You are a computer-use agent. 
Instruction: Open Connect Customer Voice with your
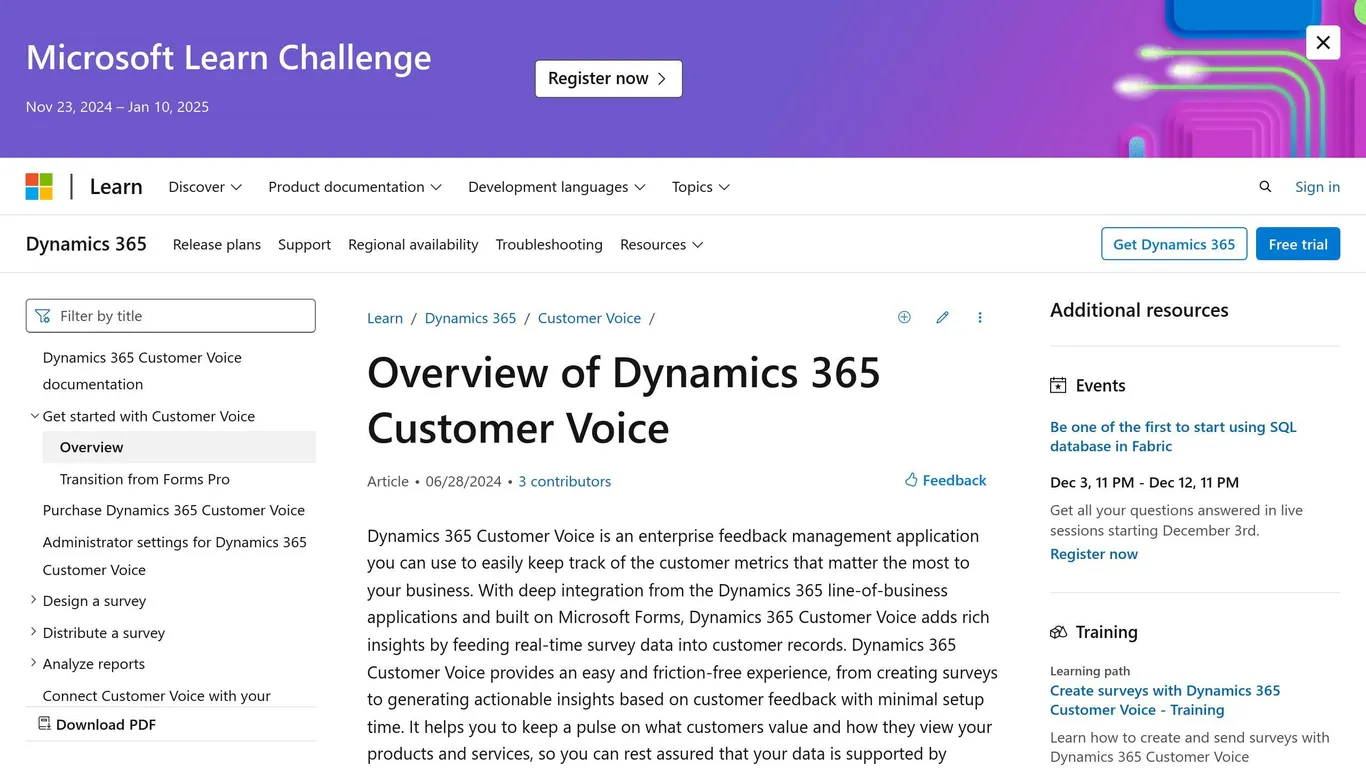coord(157,695)
